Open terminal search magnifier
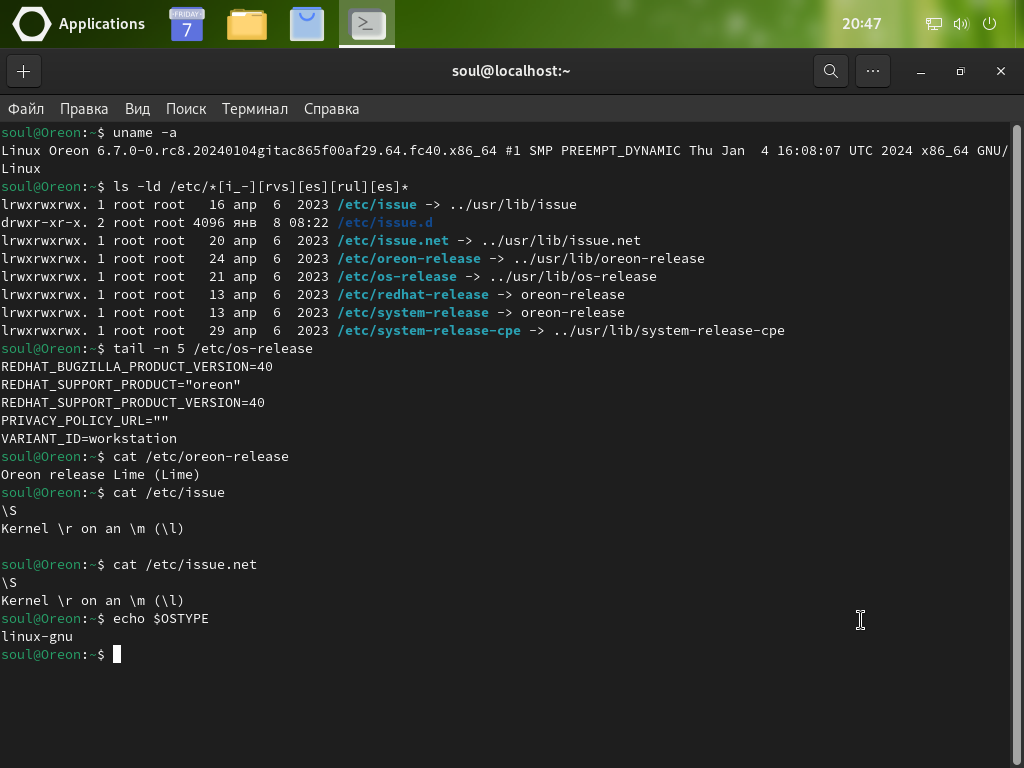Image resolution: width=1024 pixels, height=768 pixels. 831,71
